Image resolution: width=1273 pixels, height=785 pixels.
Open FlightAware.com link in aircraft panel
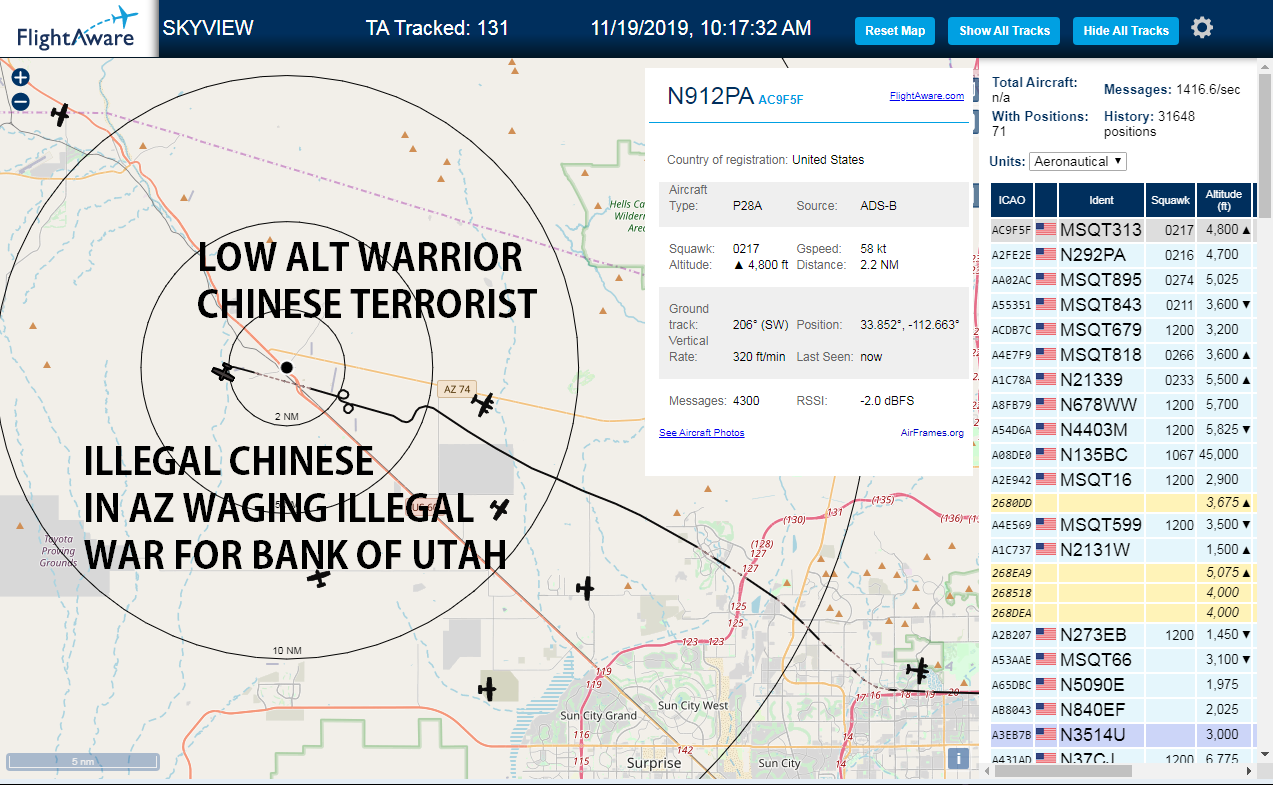point(926,96)
